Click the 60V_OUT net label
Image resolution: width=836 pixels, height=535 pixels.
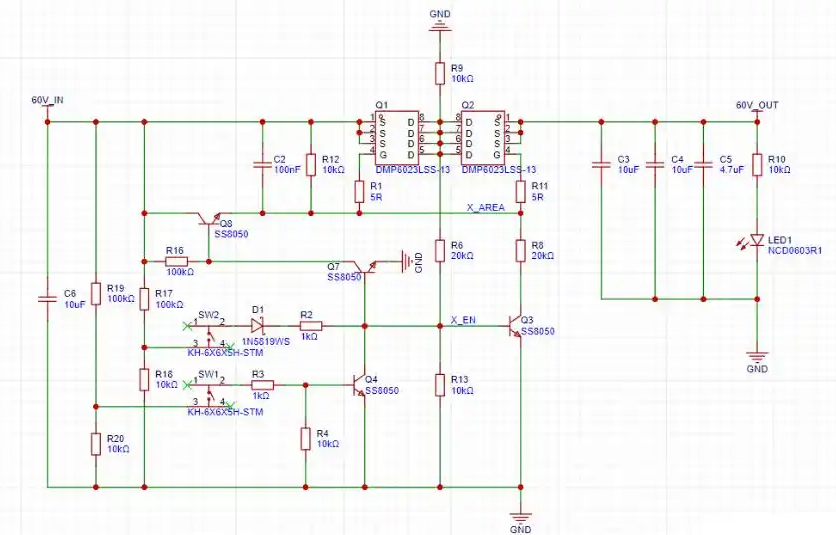[757, 106]
